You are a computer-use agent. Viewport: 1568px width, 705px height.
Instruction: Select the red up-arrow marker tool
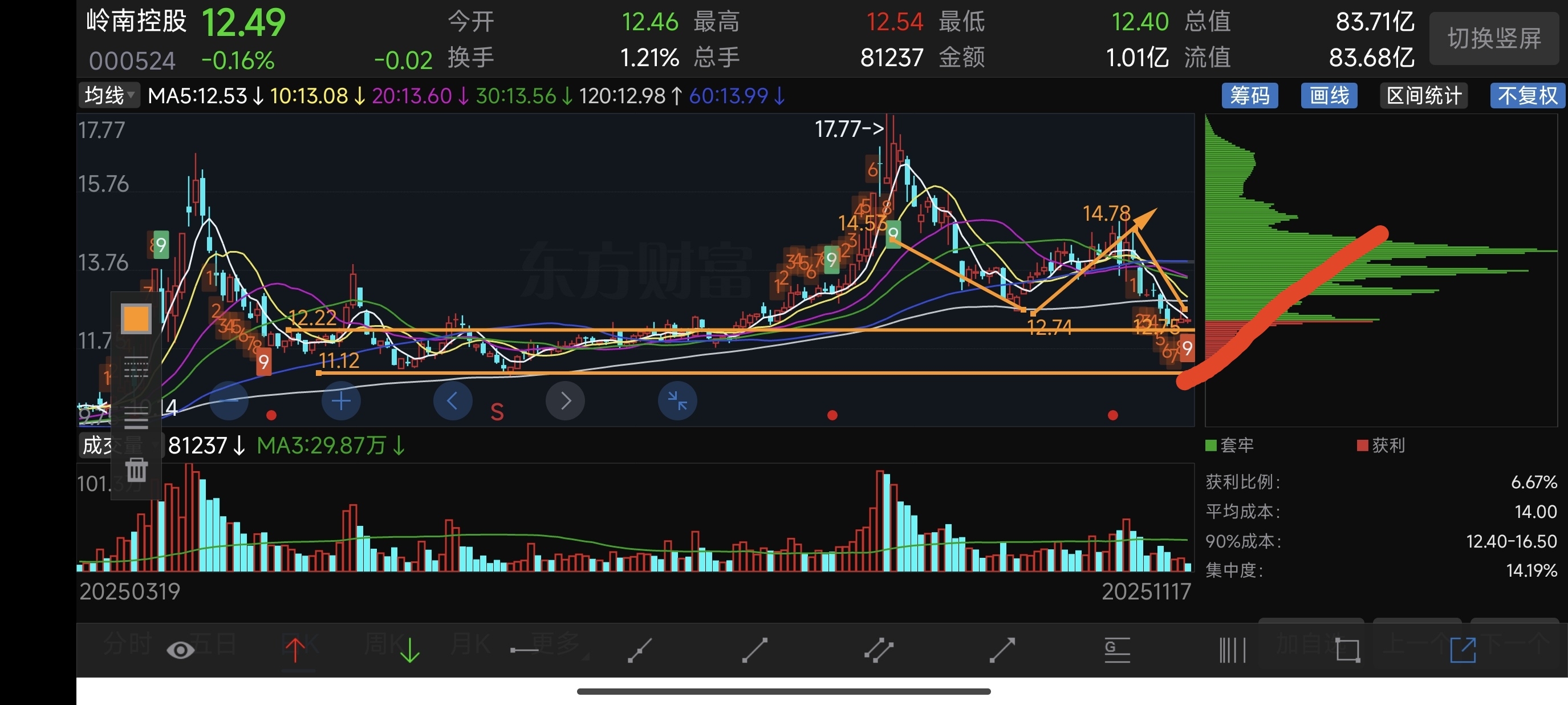(295, 650)
